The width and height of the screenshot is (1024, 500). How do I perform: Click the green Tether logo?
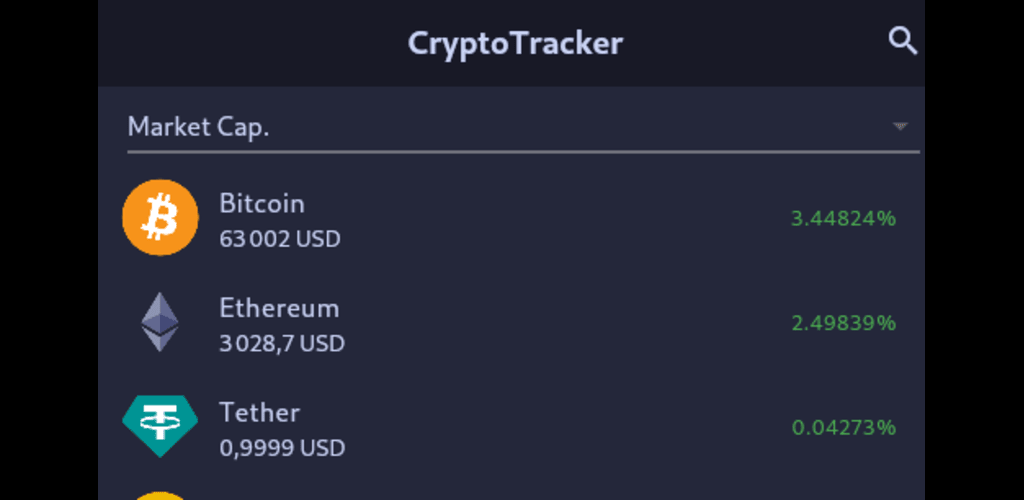point(160,426)
